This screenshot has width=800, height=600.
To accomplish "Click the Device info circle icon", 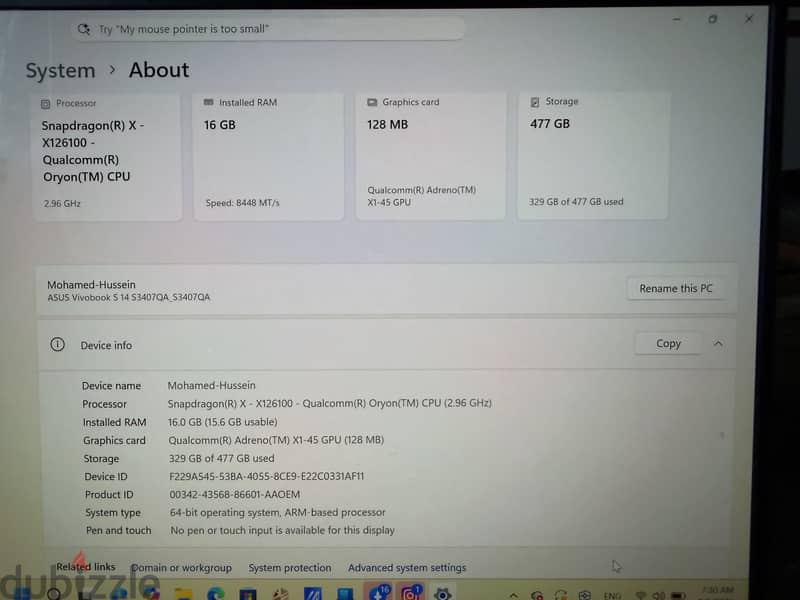I will click(57, 344).
